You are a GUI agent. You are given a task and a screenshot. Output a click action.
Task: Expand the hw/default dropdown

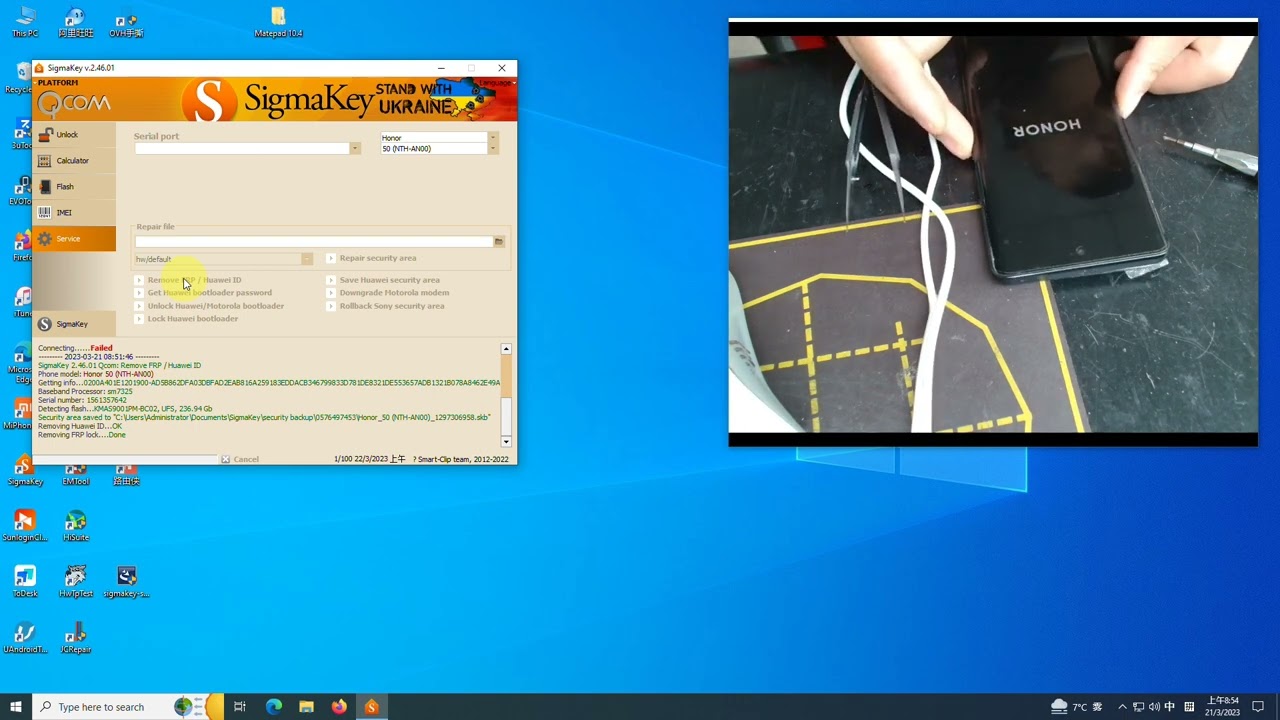pyautogui.click(x=307, y=259)
